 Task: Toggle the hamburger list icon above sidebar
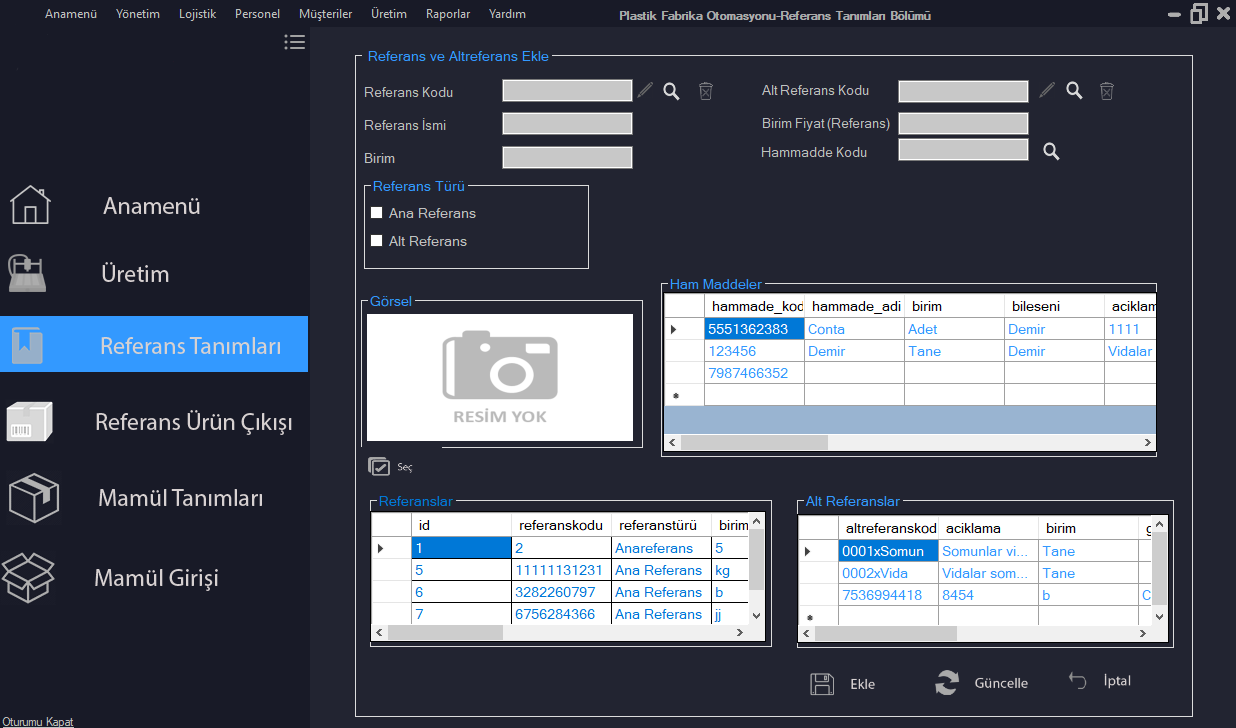tap(294, 42)
